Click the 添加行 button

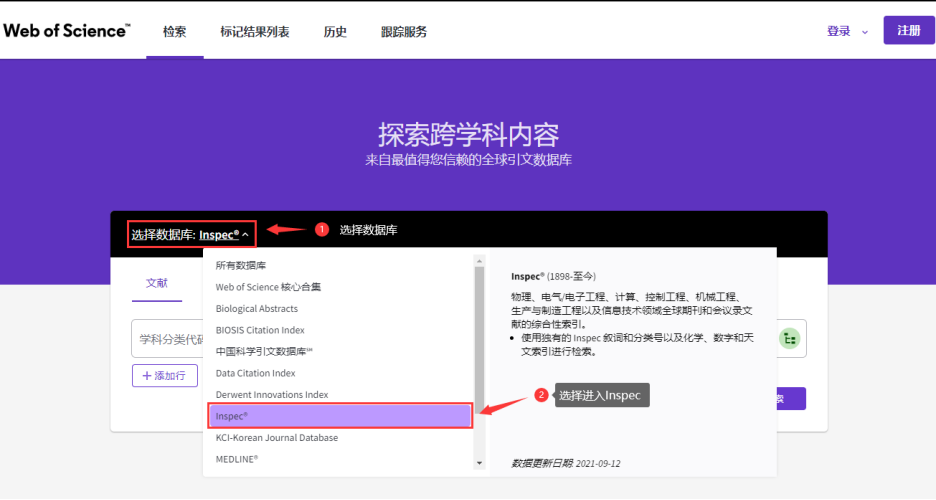tap(165, 375)
